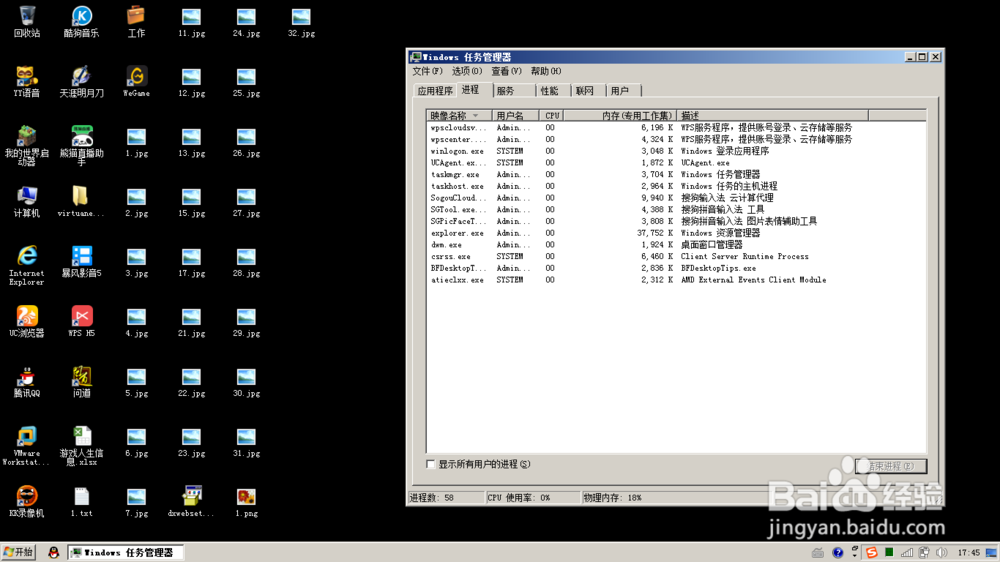The width and height of the screenshot is (1000, 562).
Task: Sort by 用户名 column header
Action: click(515, 115)
